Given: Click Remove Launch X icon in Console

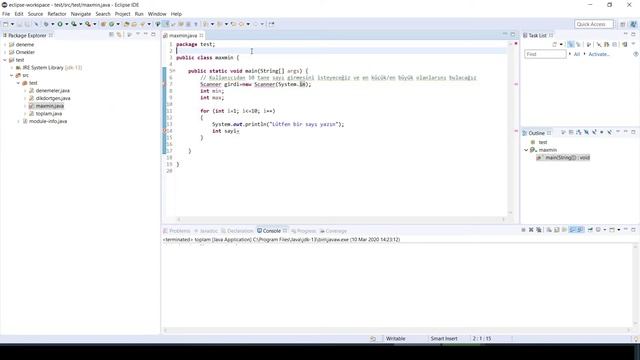Looking at the screenshot, I should click(531, 230).
